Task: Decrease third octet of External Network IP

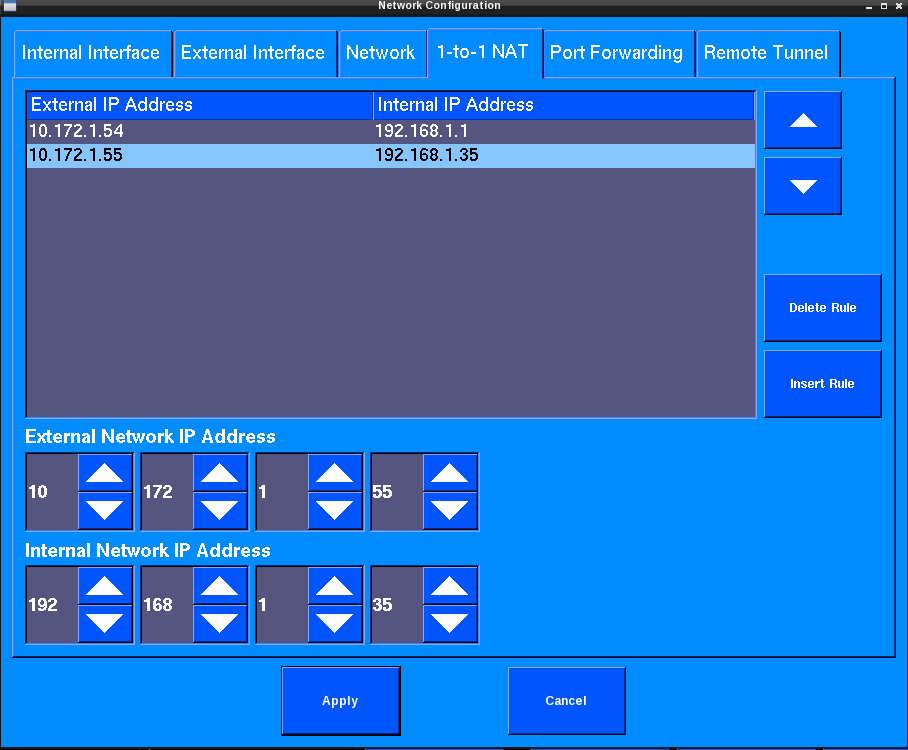Action: (335, 510)
